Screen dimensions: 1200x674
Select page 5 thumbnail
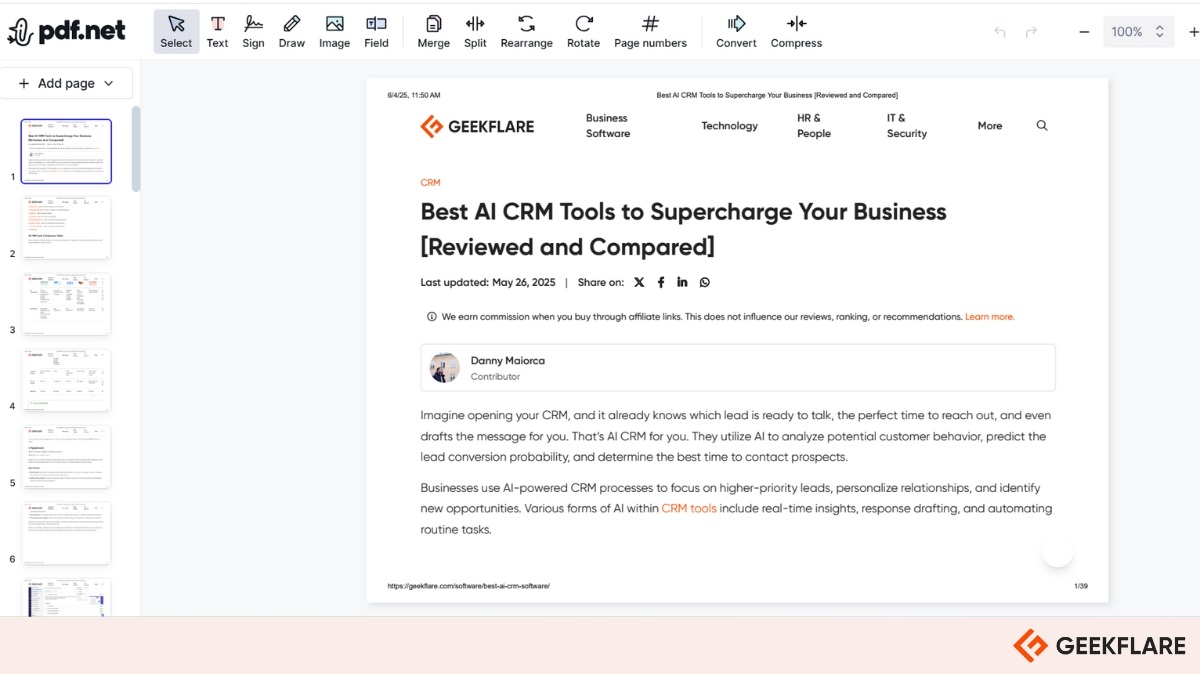click(x=66, y=458)
